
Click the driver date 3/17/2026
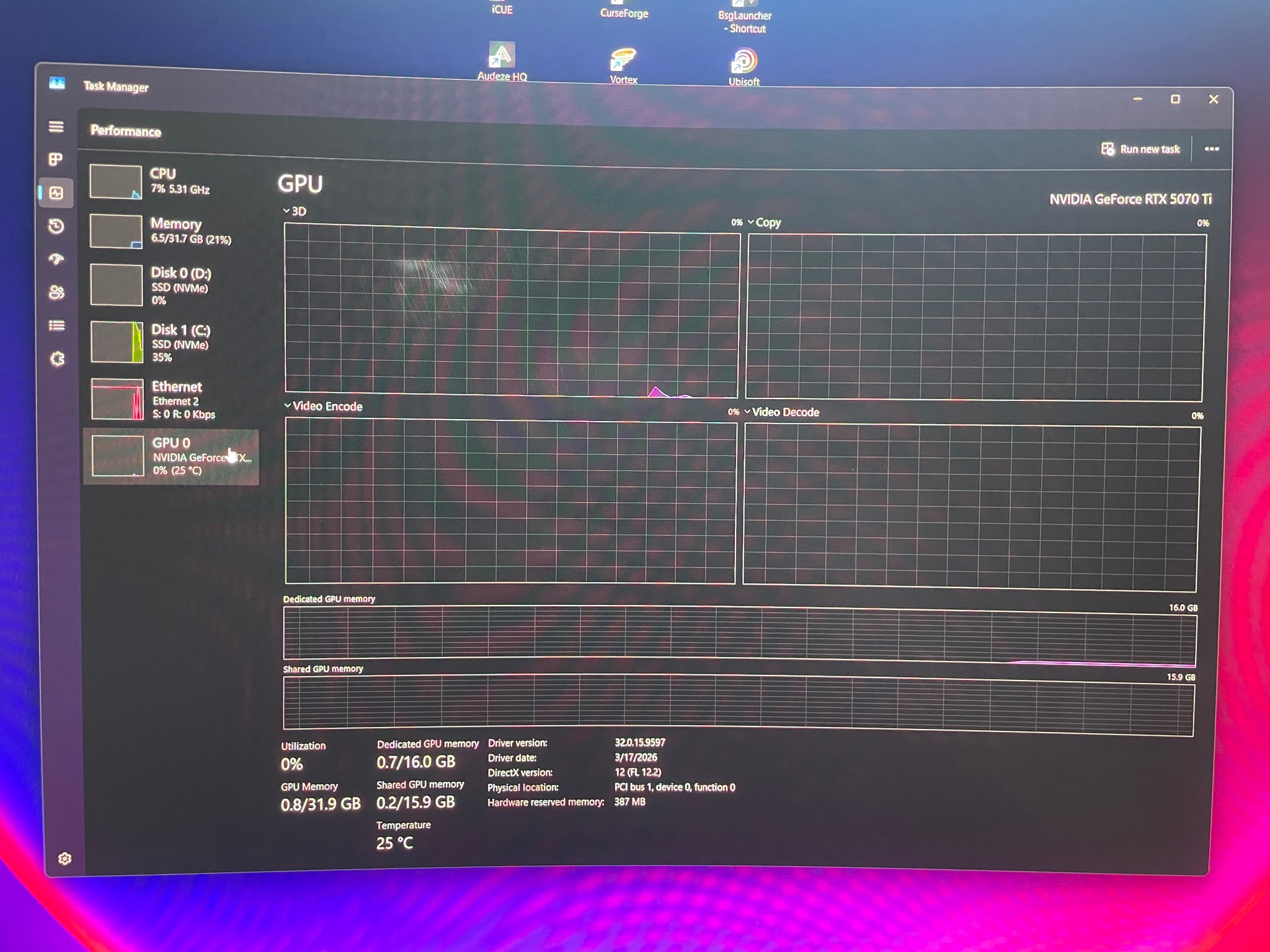636,757
